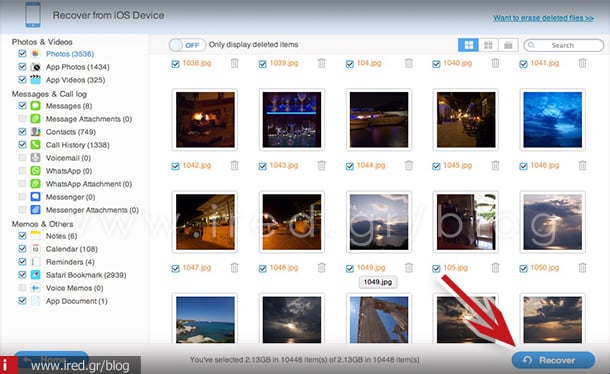Delete 1038.jpg using its trash icon
This screenshot has height=374, width=610.
click(234, 63)
